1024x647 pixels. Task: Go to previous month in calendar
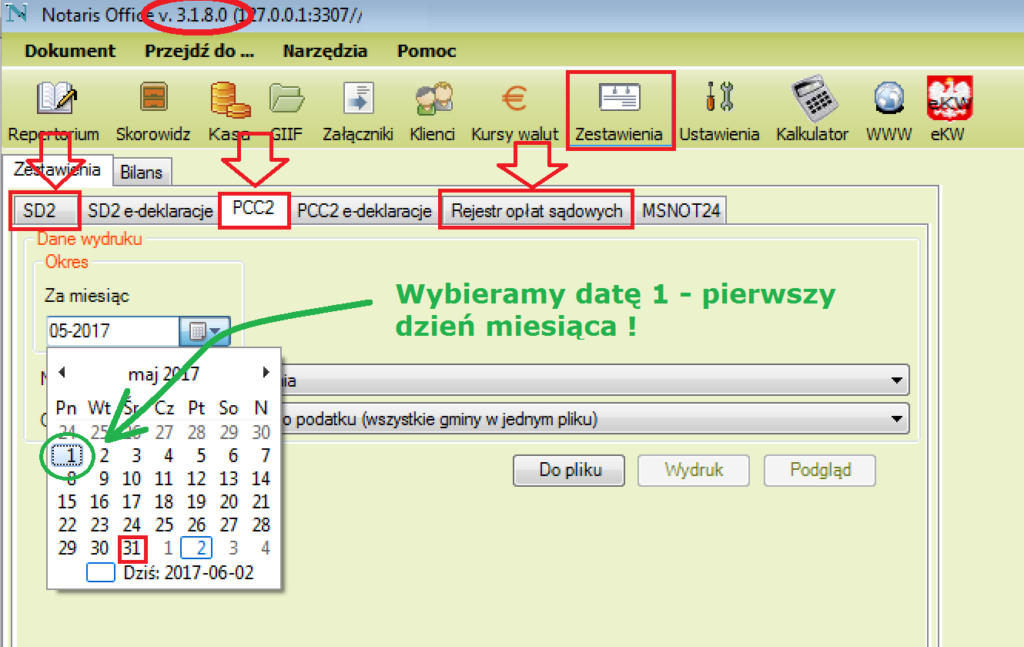point(62,372)
